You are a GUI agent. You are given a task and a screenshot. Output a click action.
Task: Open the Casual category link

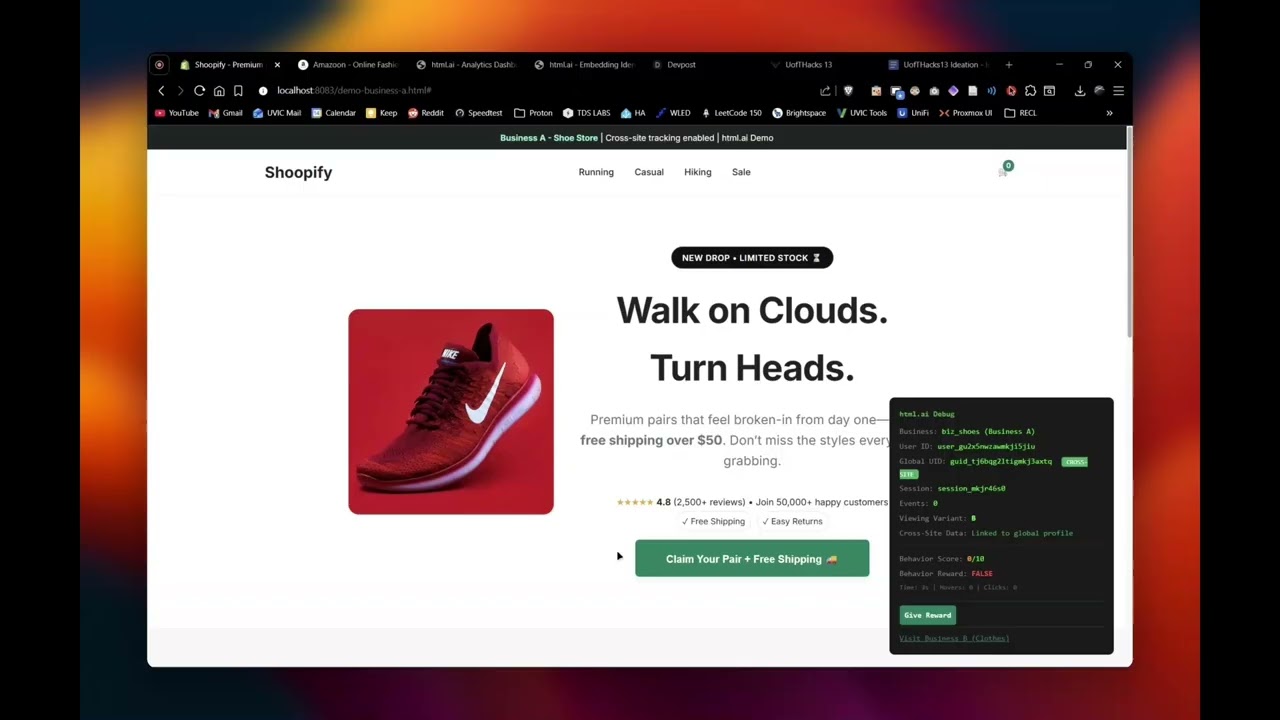coord(649,172)
